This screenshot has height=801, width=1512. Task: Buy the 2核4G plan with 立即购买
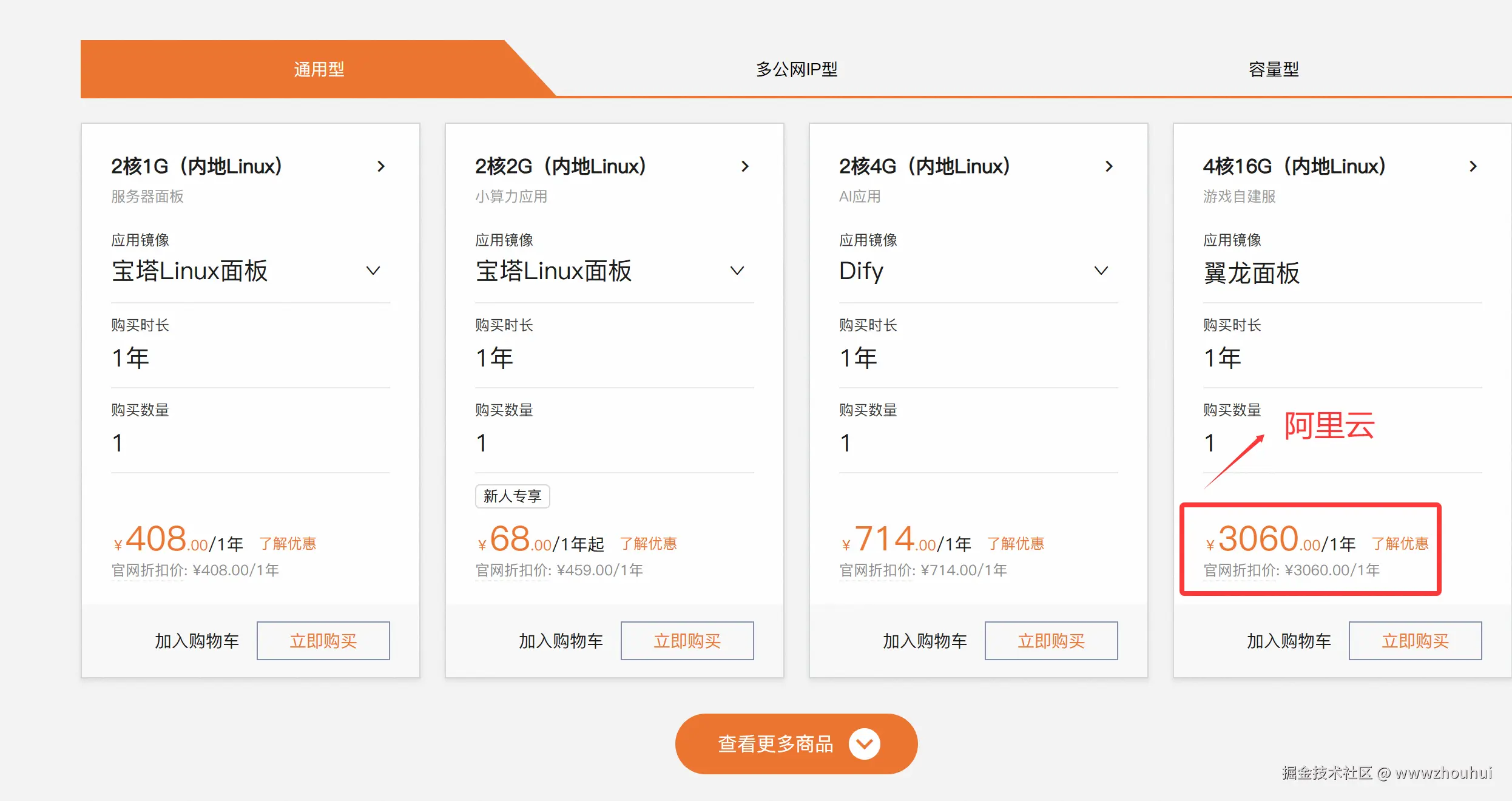(x=1051, y=641)
